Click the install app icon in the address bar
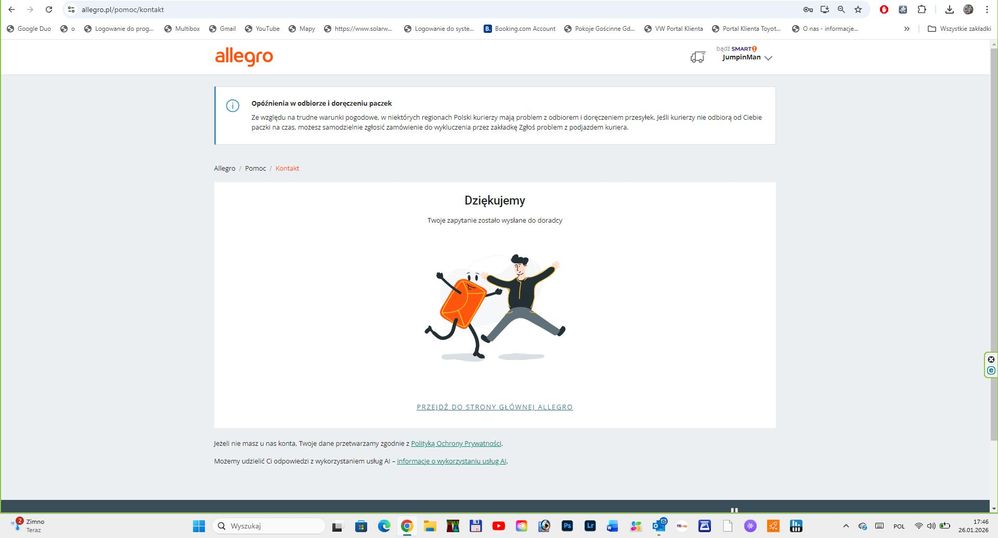The image size is (998, 538). pyautogui.click(x=824, y=10)
